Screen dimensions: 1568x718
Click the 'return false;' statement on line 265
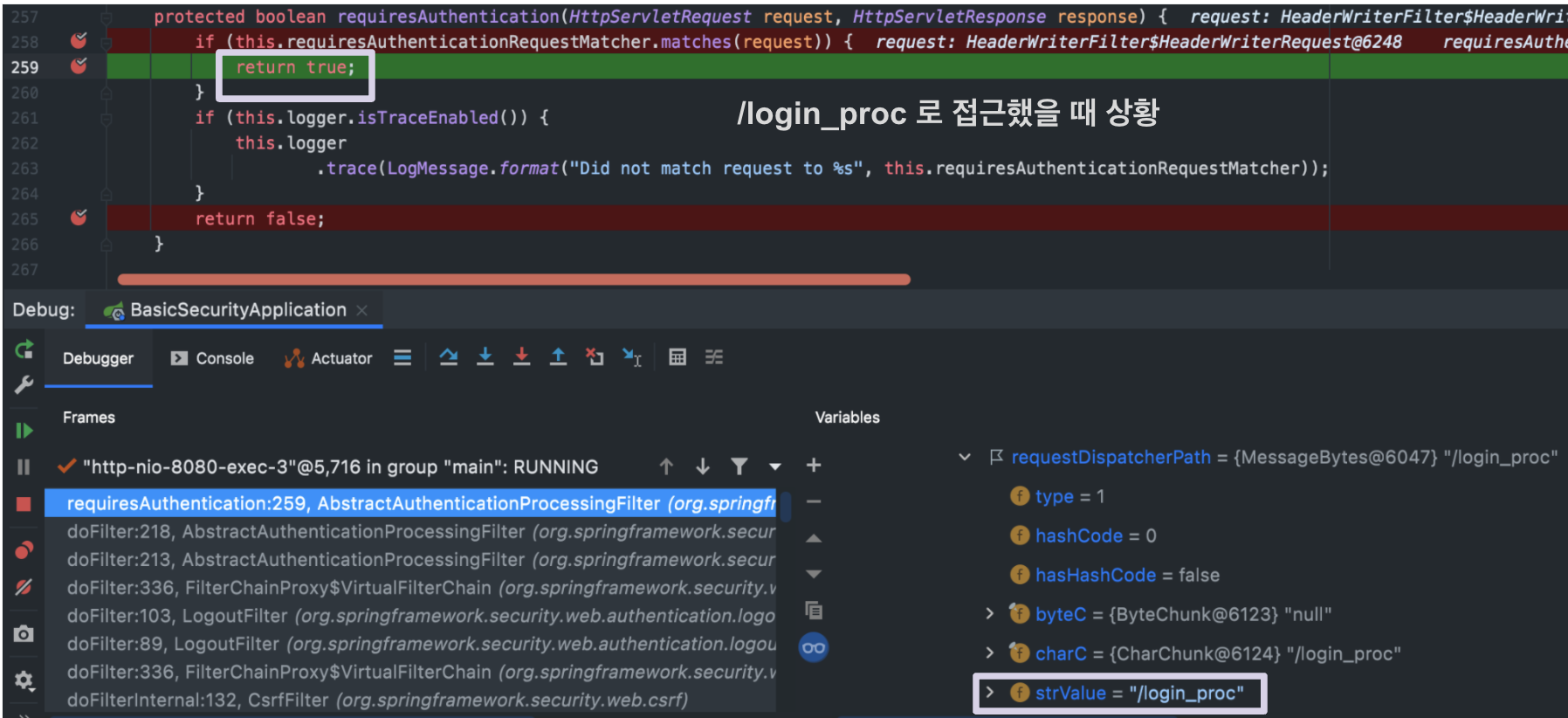259,218
